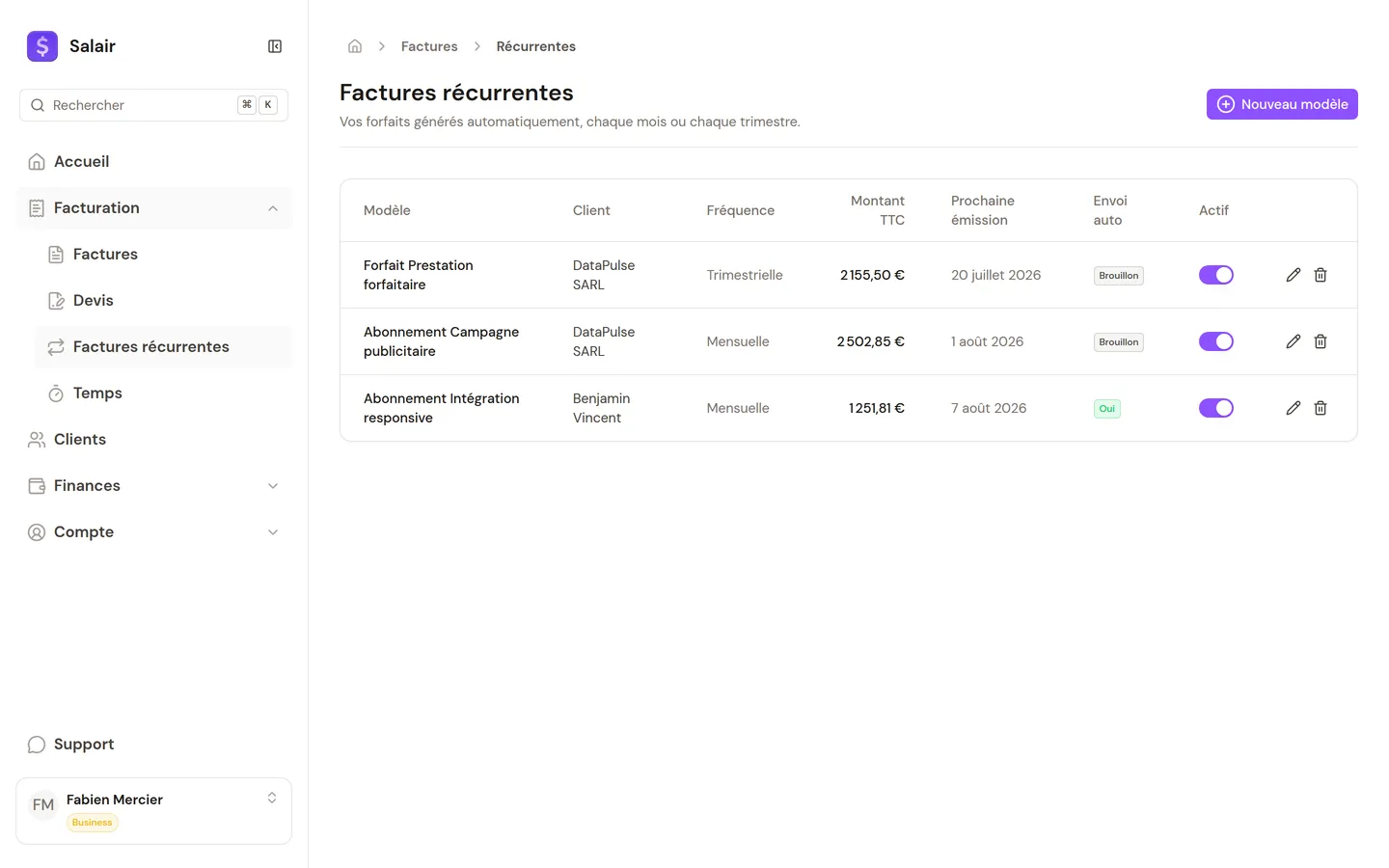Click the Business plan badge

(x=93, y=823)
